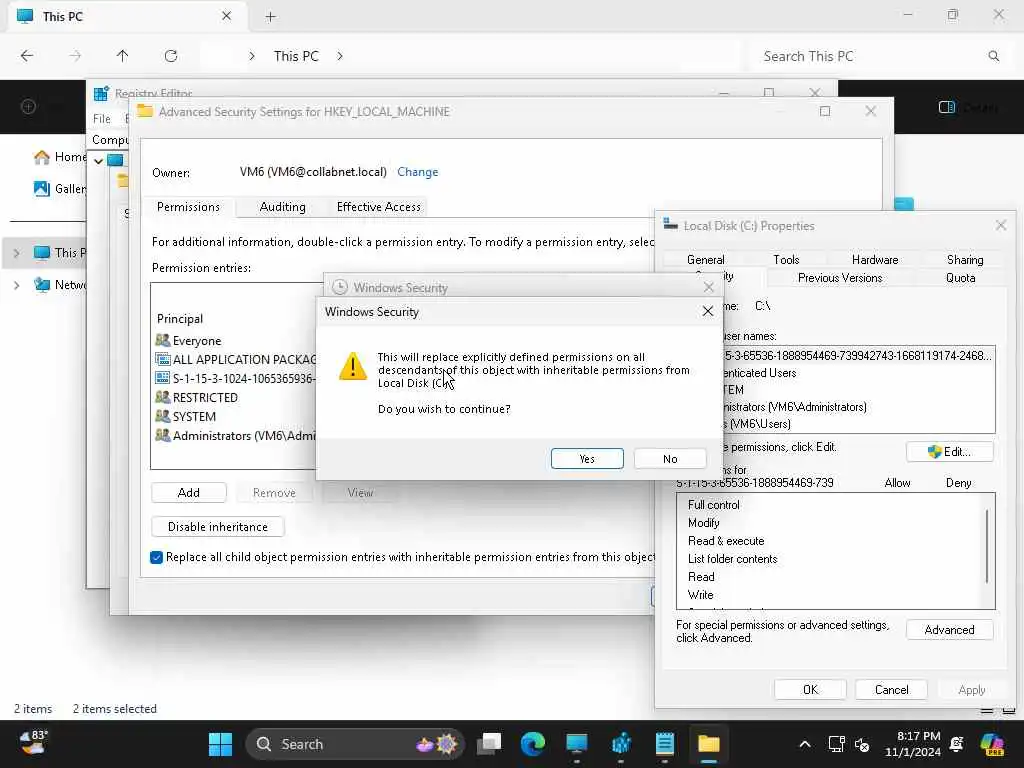Open the Effective Access tab
This screenshot has height=768, width=1024.
pyautogui.click(x=378, y=206)
